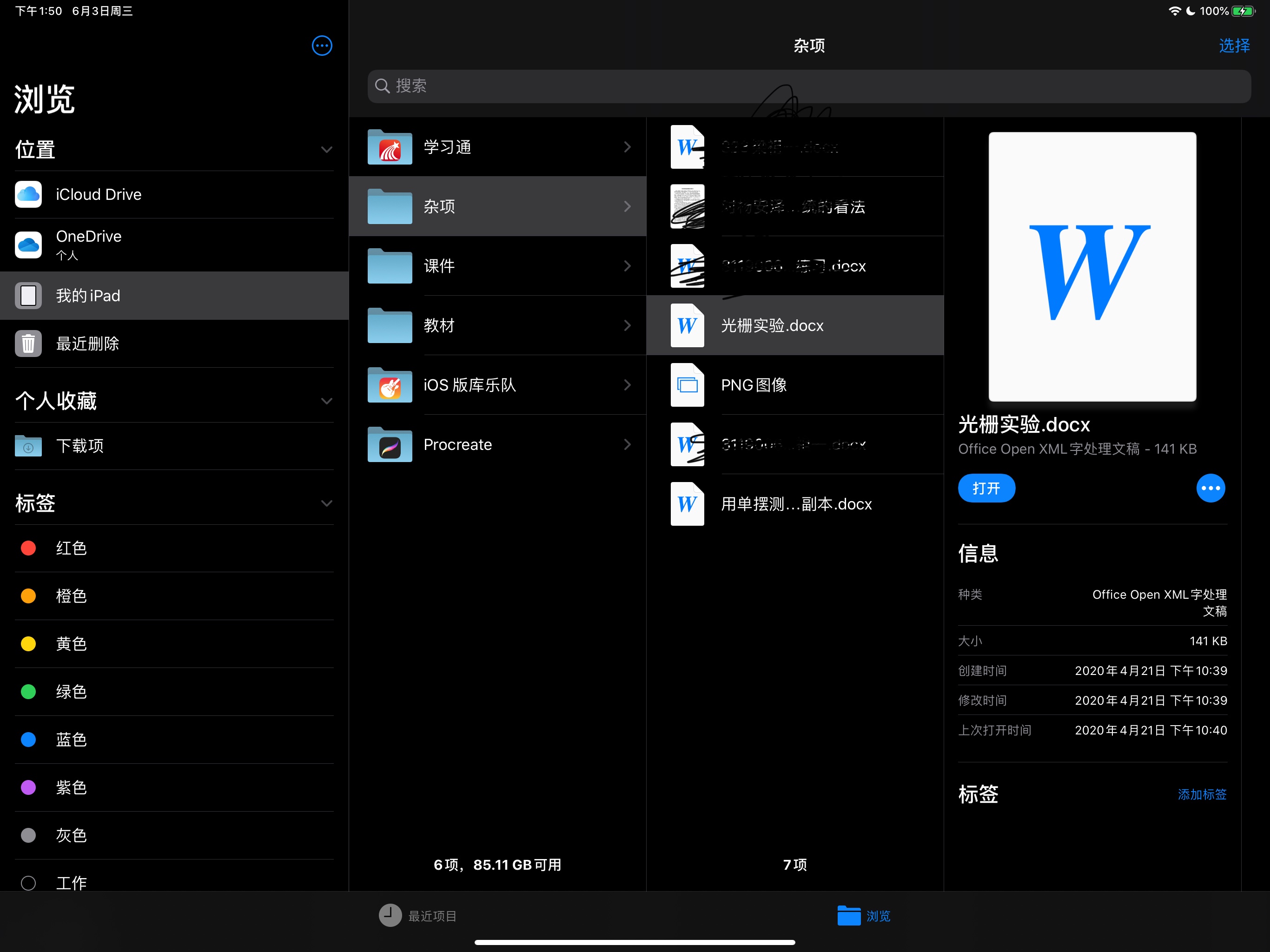1270x952 pixels.
Task: Open the 下载项 downloads folder
Action: click(x=79, y=446)
